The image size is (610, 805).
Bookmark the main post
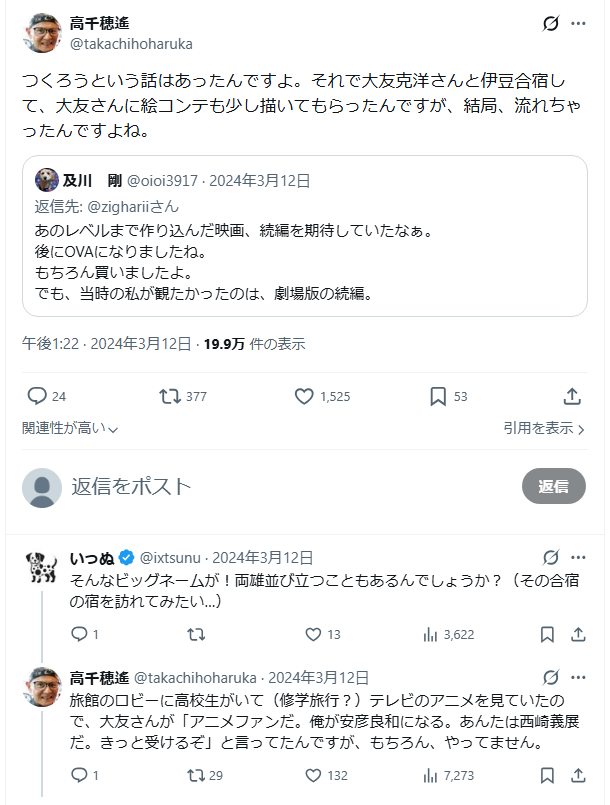437,396
